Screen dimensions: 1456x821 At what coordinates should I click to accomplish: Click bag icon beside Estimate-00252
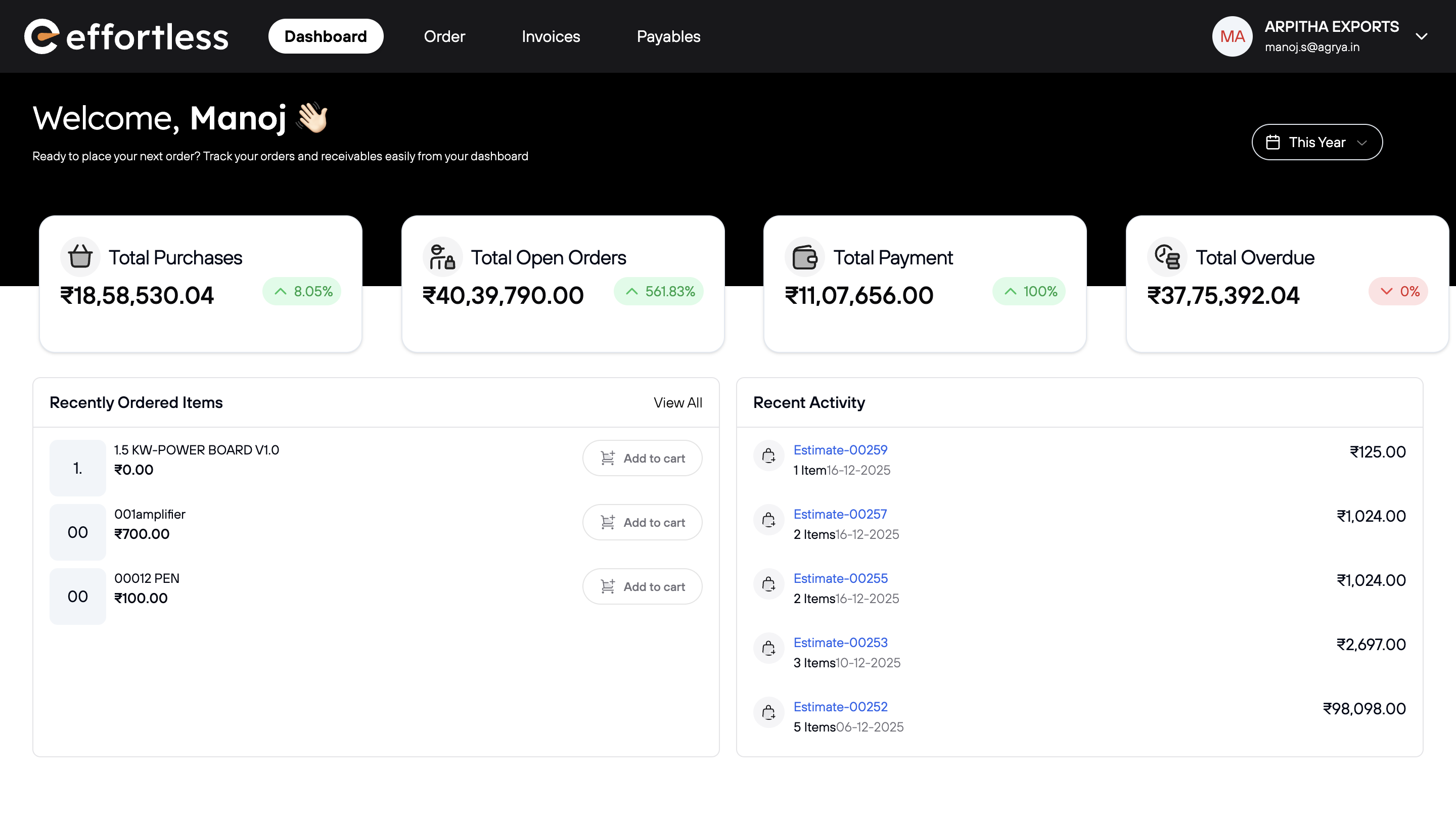[x=768, y=712]
